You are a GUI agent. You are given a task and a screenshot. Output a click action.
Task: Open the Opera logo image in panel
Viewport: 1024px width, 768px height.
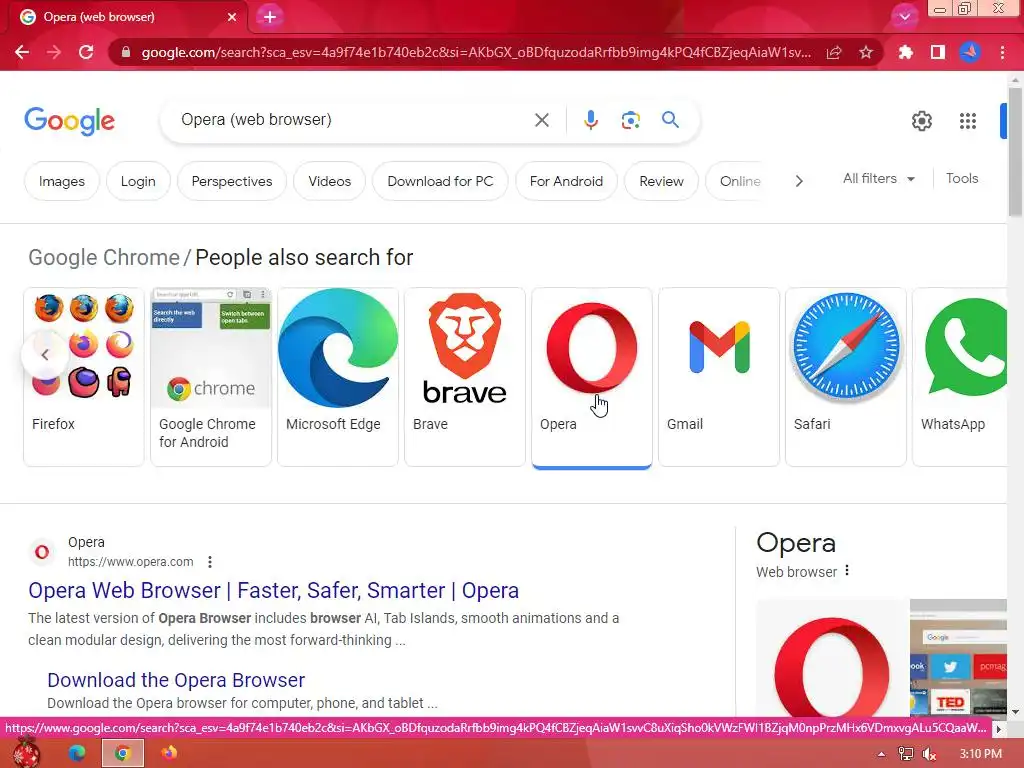click(833, 658)
